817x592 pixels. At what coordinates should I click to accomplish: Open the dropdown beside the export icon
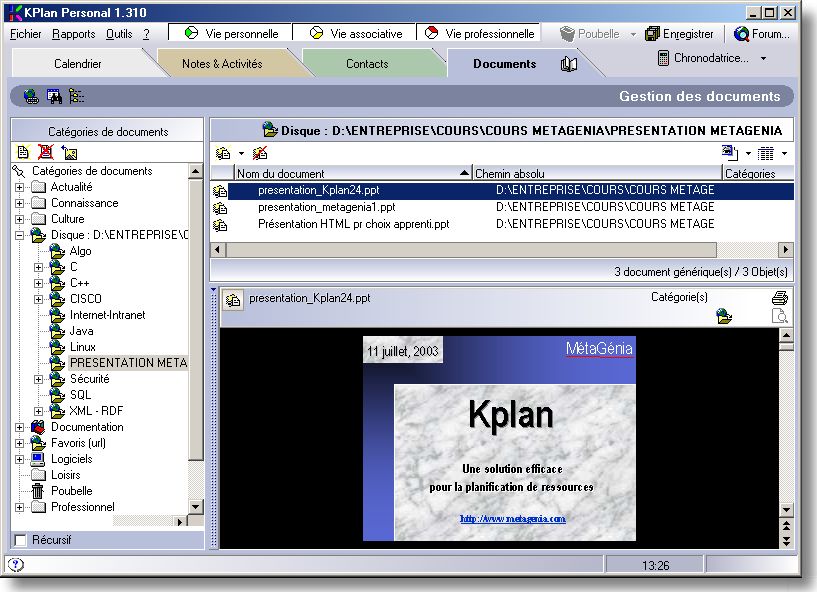pos(748,153)
